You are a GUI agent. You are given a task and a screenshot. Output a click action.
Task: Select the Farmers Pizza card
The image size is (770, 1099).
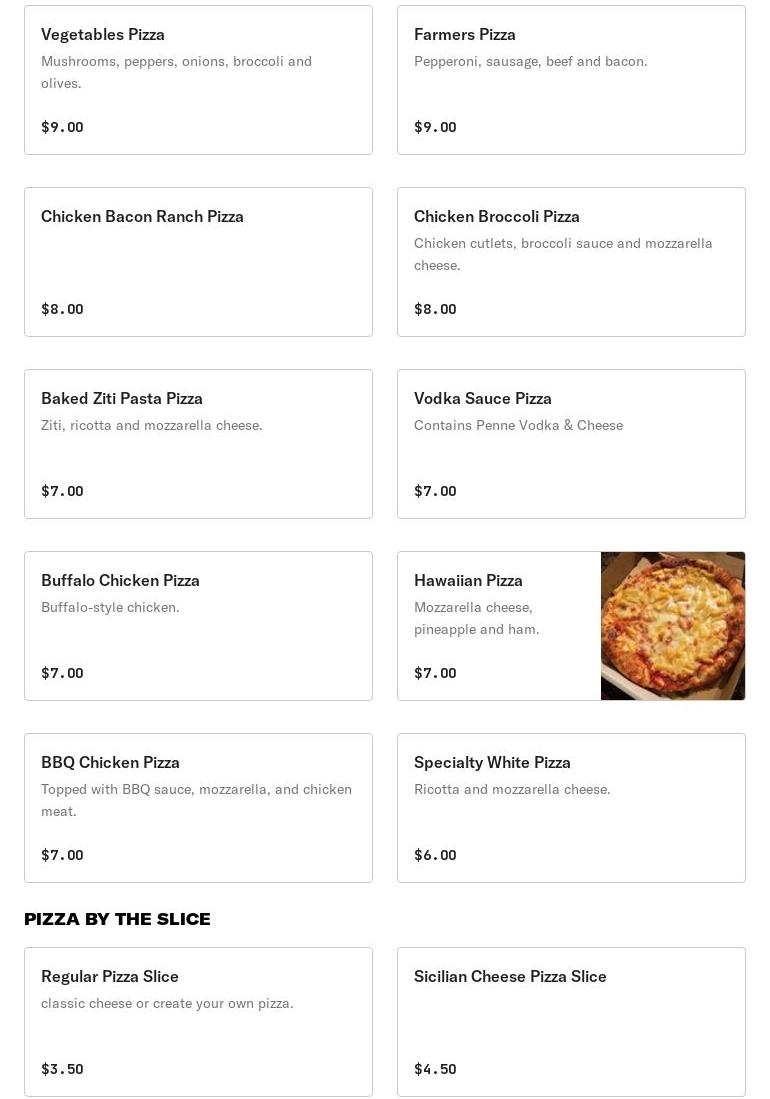coord(571,80)
